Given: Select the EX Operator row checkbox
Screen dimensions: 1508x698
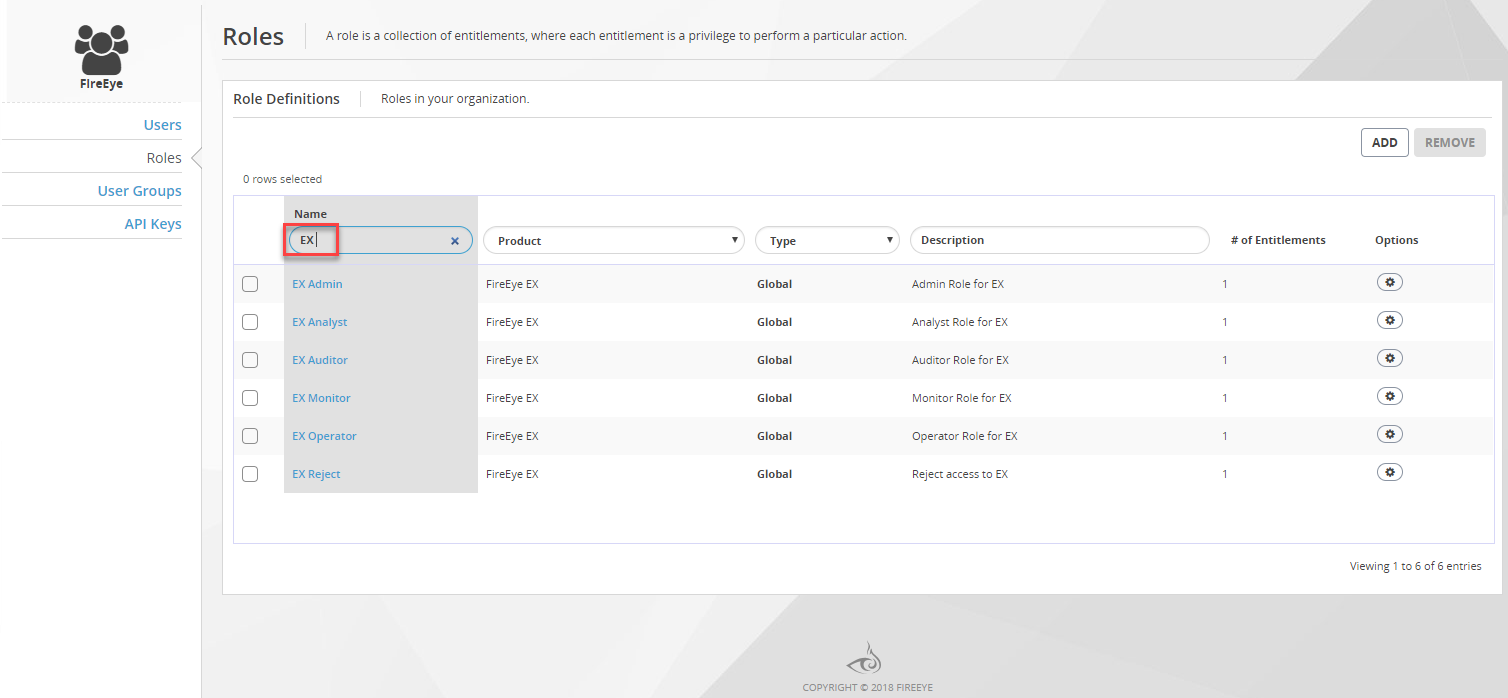Looking at the screenshot, I should [250, 436].
